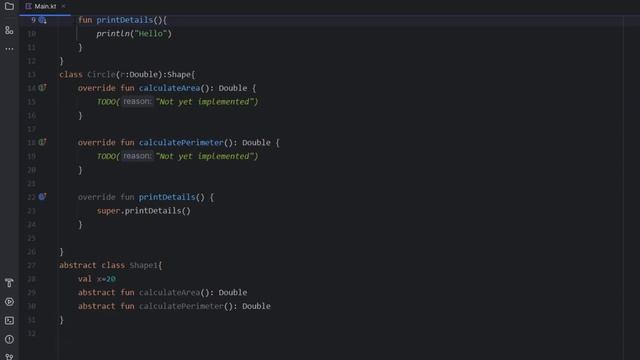Click println("Hello") statement

134,34
